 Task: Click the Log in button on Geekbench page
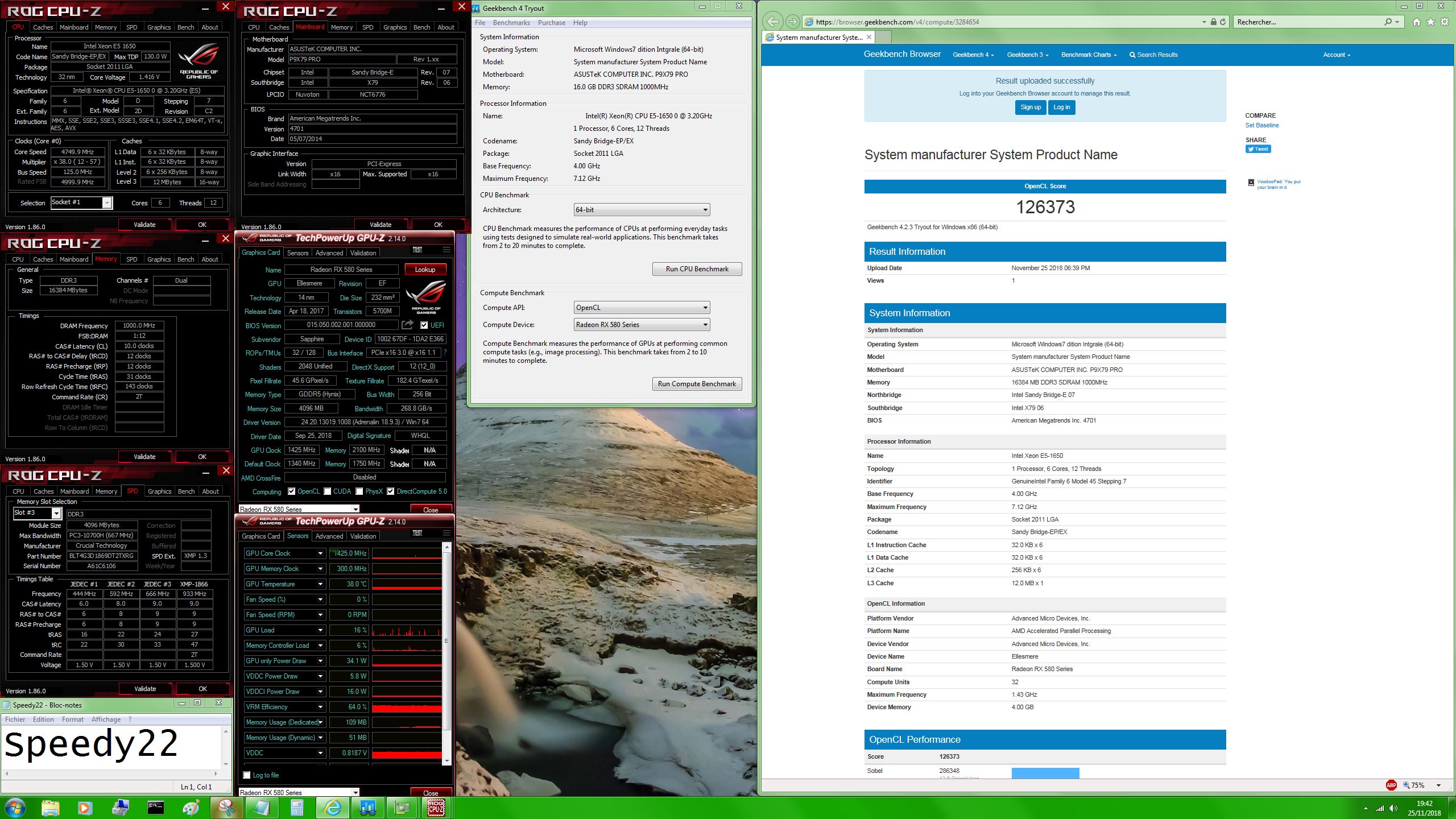pos(1061,107)
